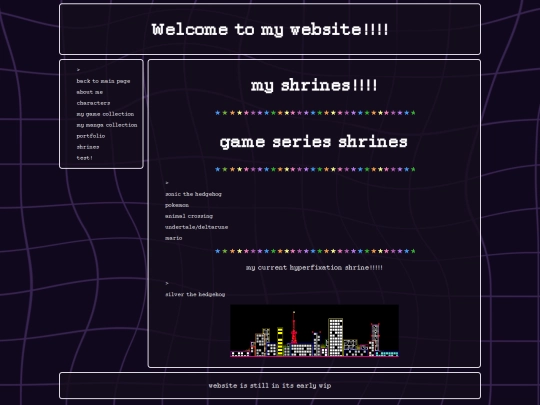Image resolution: width=540 pixels, height=405 pixels.
Task: Open the 'back to main page' sidebar link
Action: click(103, 81)
